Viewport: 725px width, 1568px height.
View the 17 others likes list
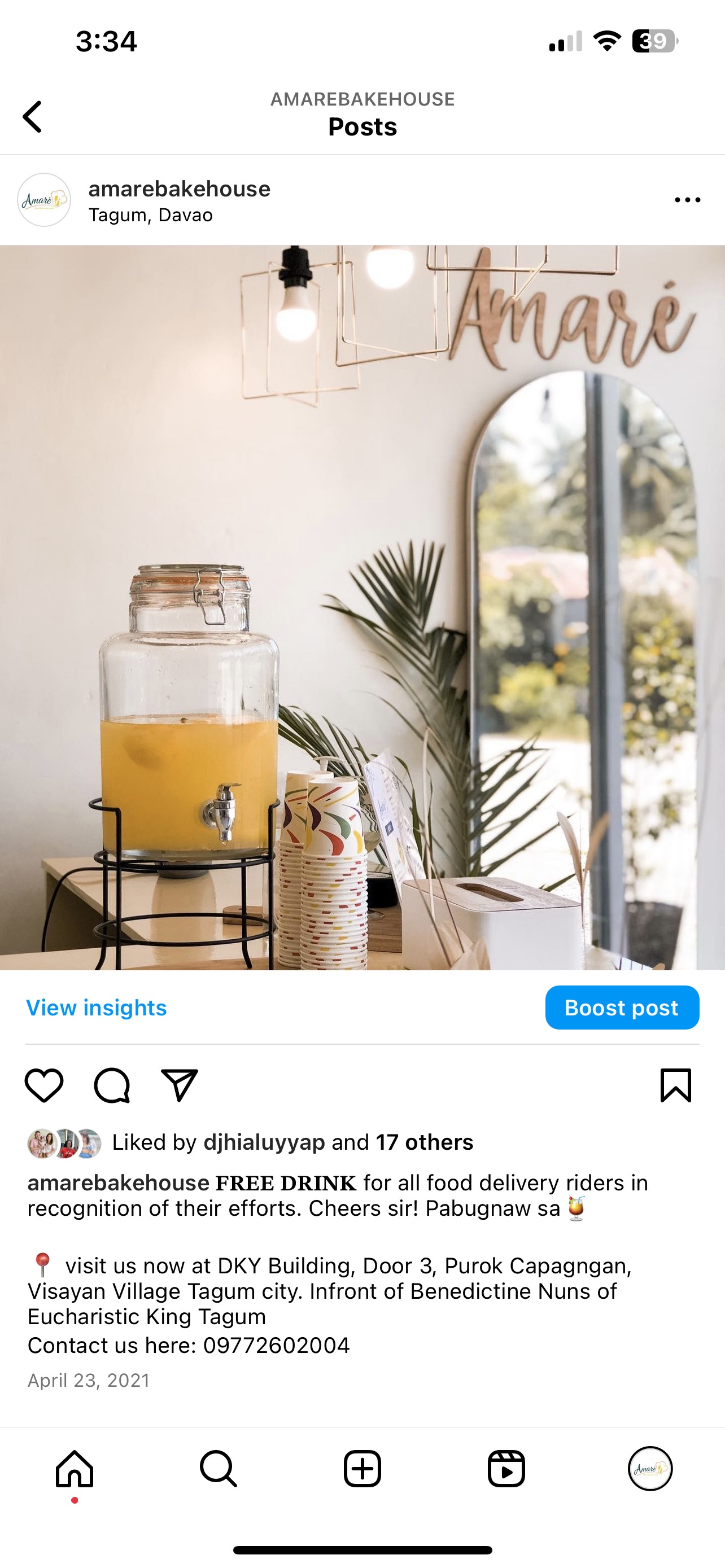pos(424,1142)
